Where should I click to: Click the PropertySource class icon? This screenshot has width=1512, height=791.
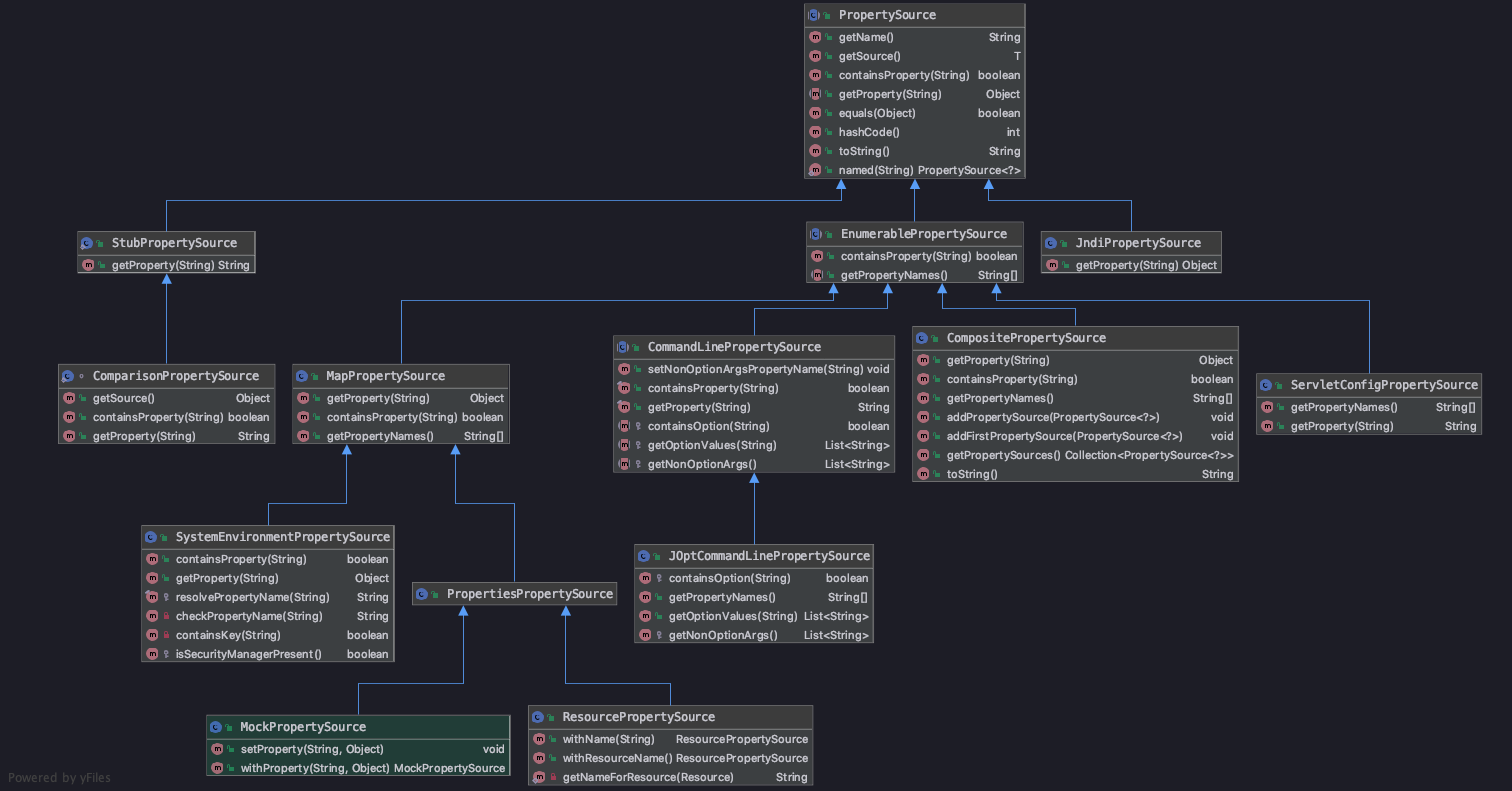[x=815, y=15]
